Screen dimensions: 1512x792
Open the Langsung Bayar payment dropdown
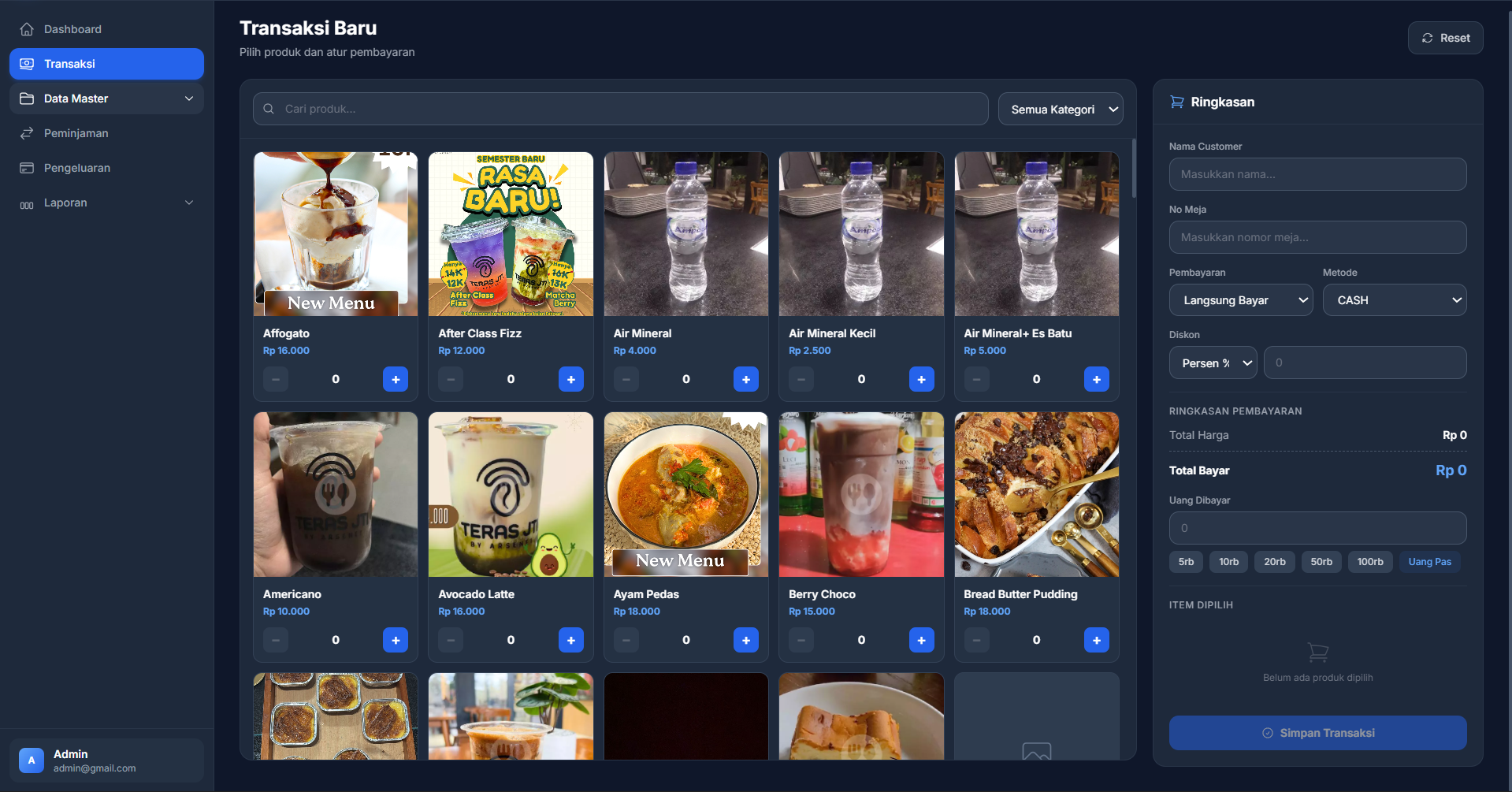1240,300
